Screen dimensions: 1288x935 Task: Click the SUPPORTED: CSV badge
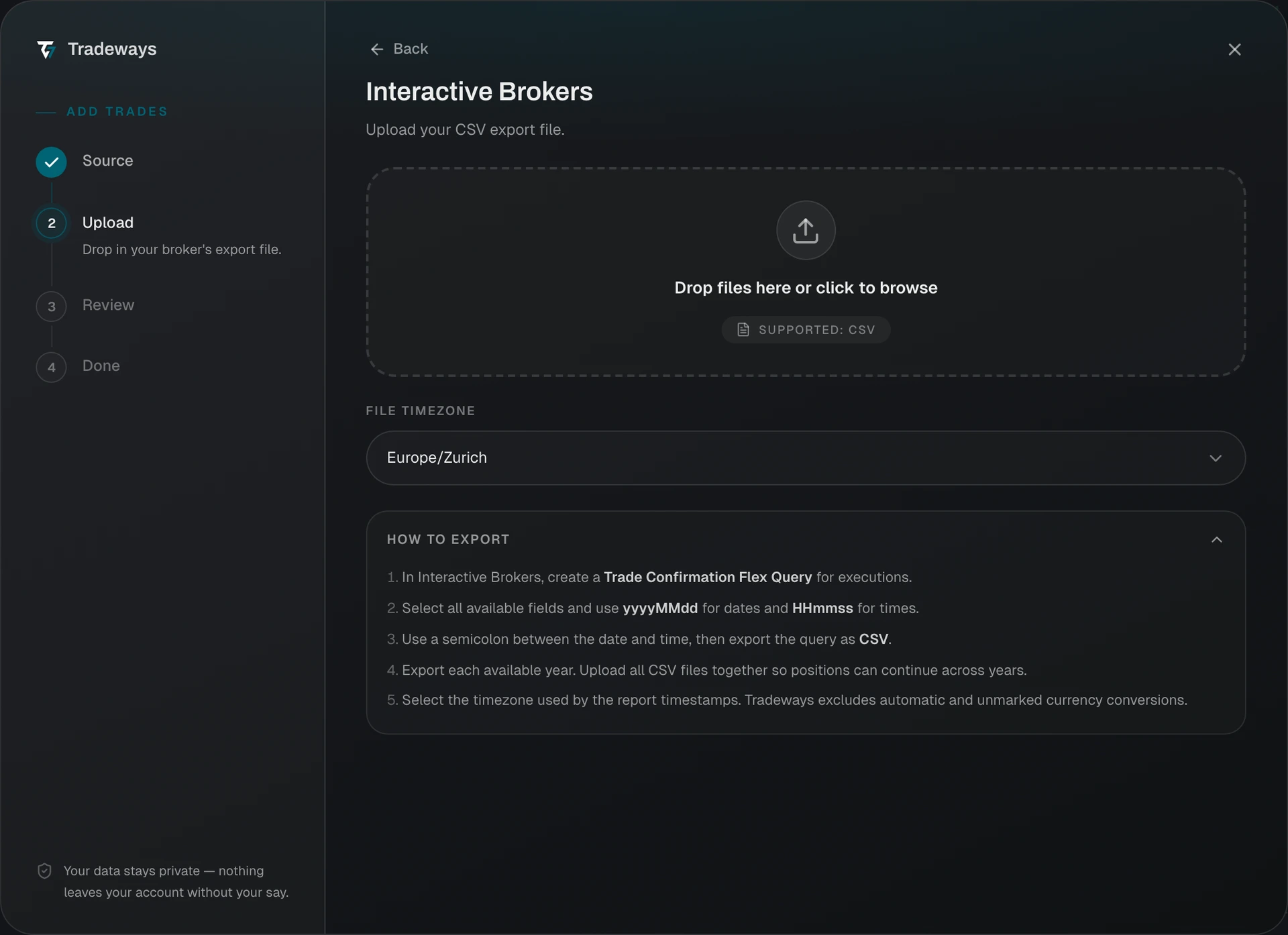click(806, 329)
